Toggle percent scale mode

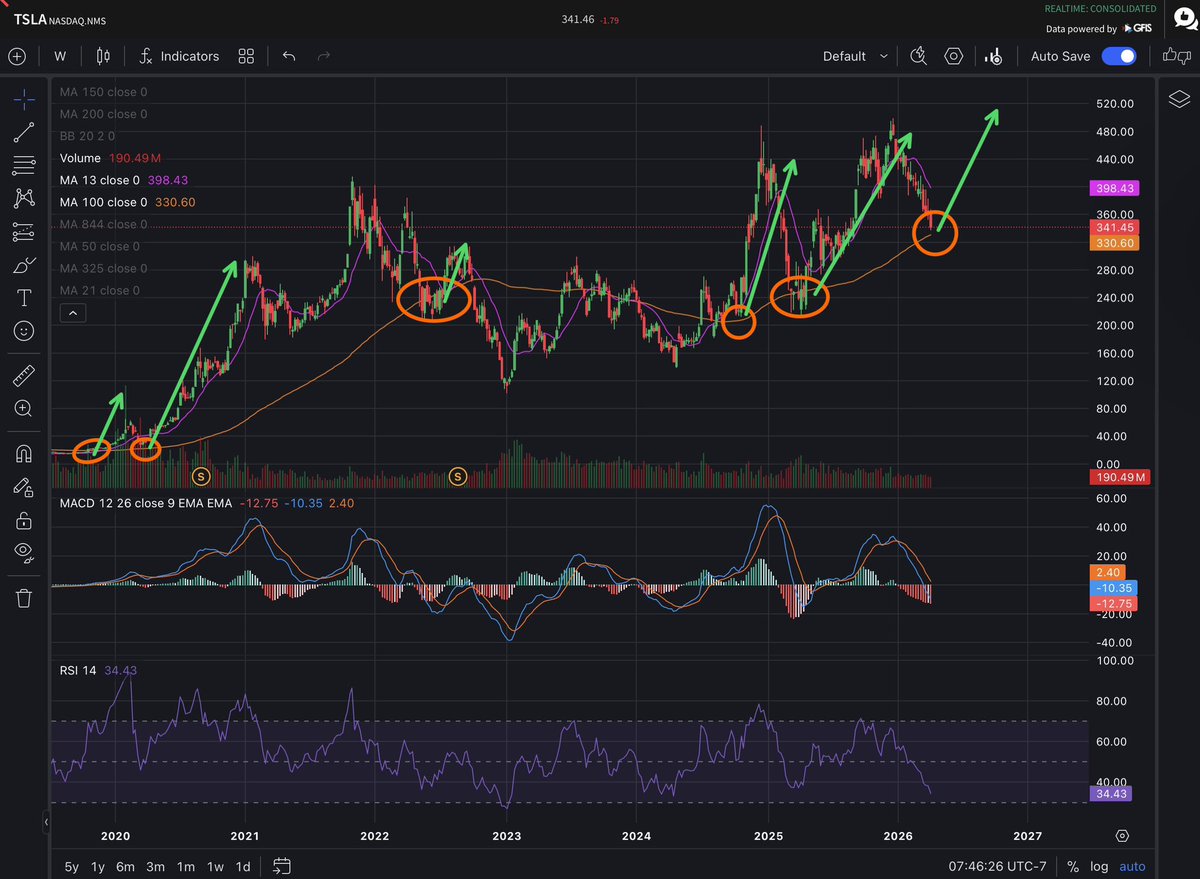click(1073, 866)
